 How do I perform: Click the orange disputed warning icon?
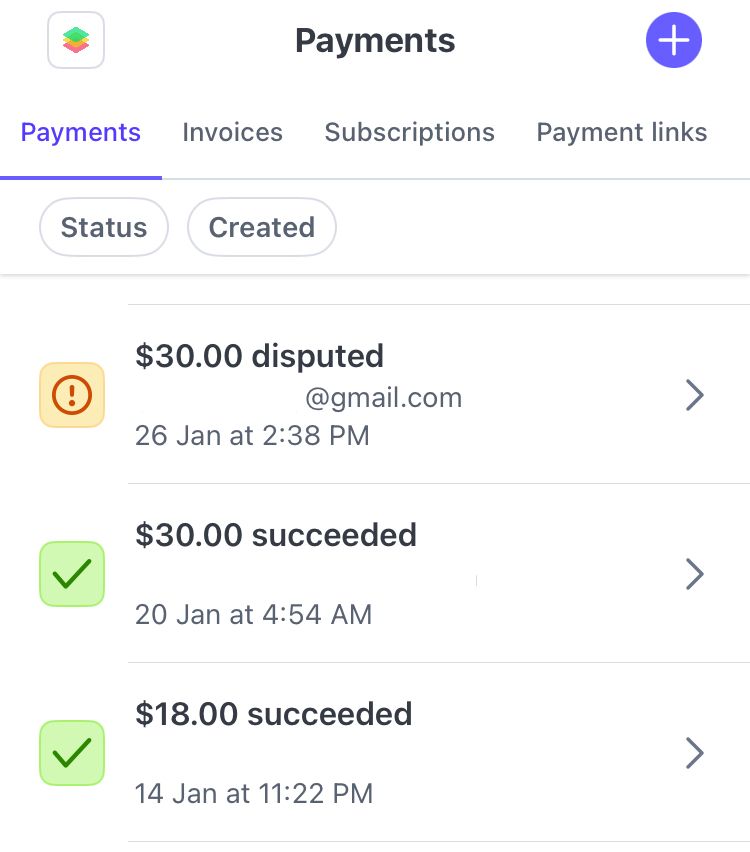(x=72, y=395)
